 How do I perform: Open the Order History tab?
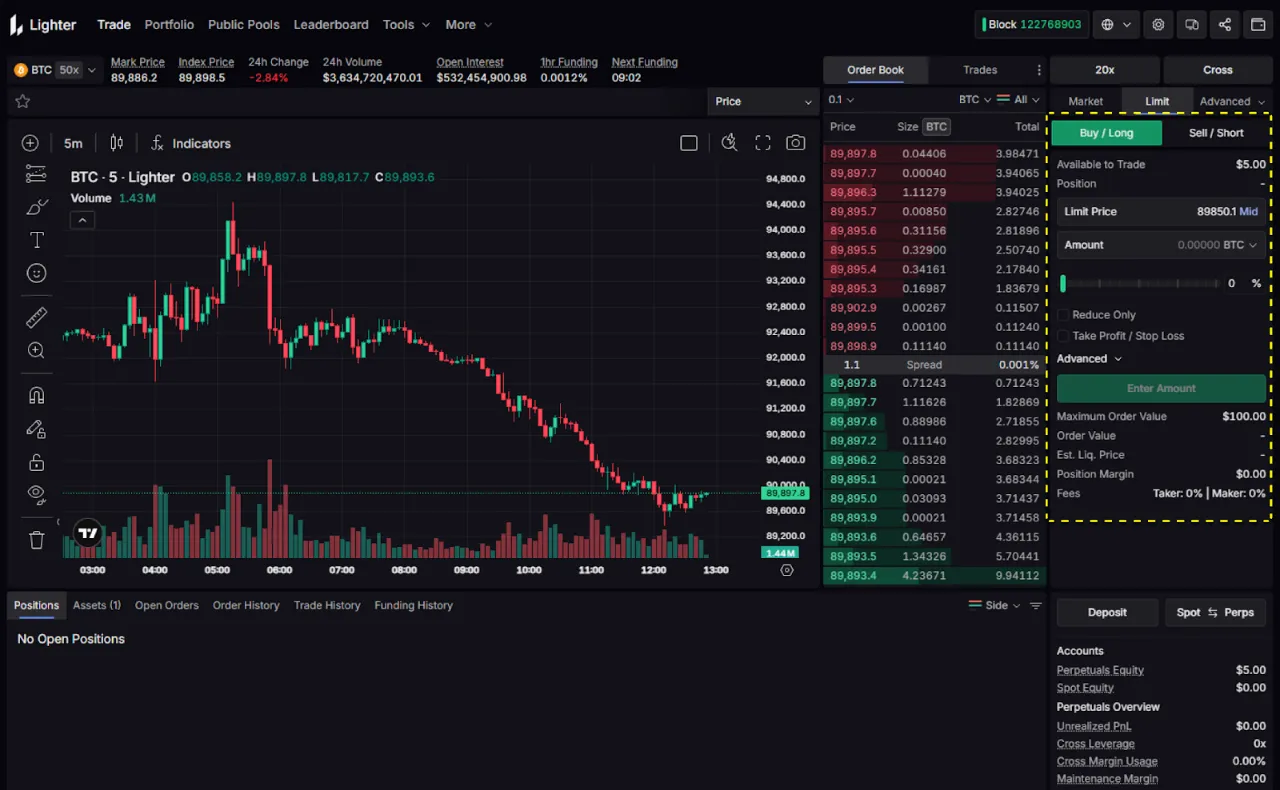246,605
